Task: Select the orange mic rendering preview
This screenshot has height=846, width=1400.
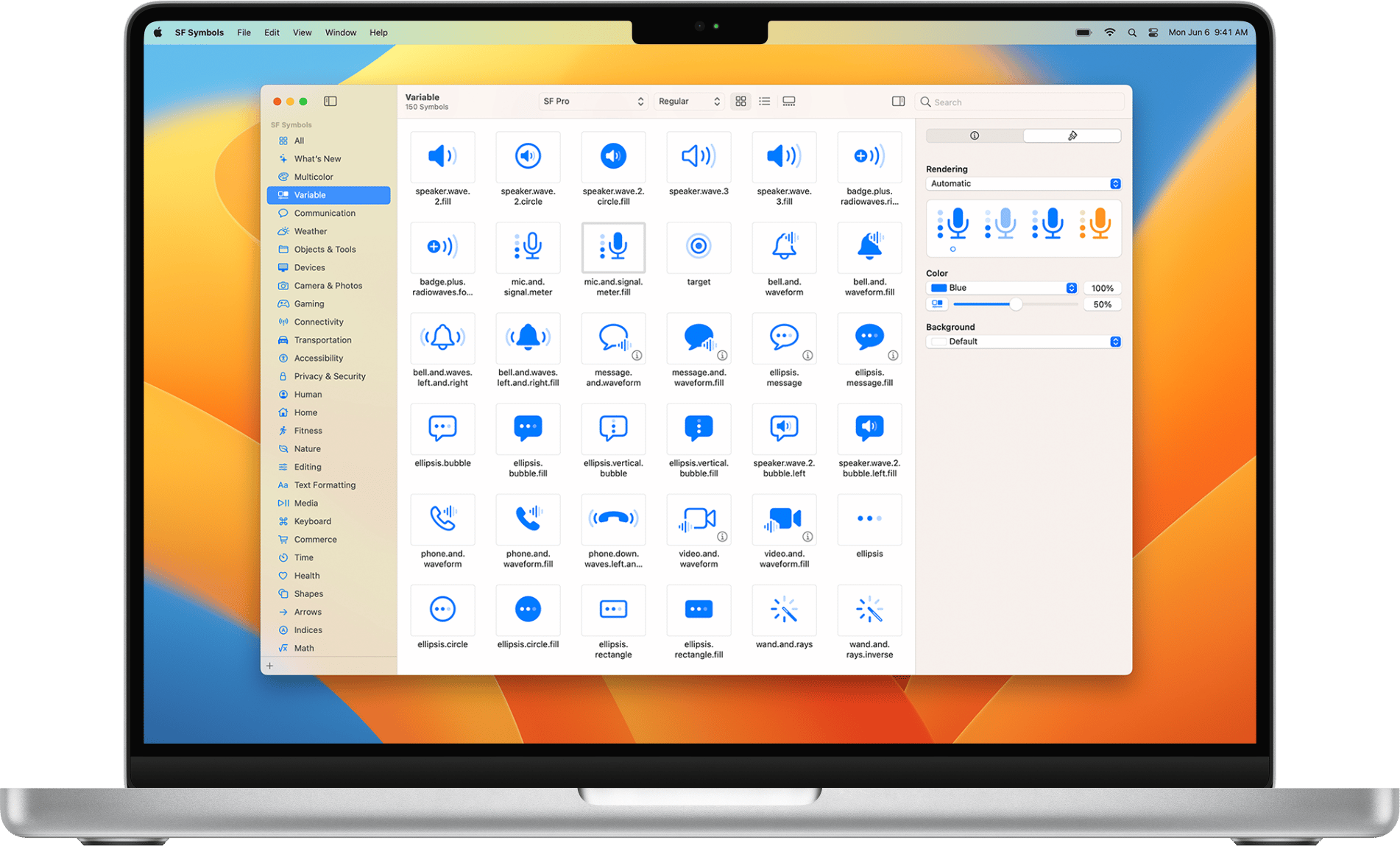Action: (1095, 225)
